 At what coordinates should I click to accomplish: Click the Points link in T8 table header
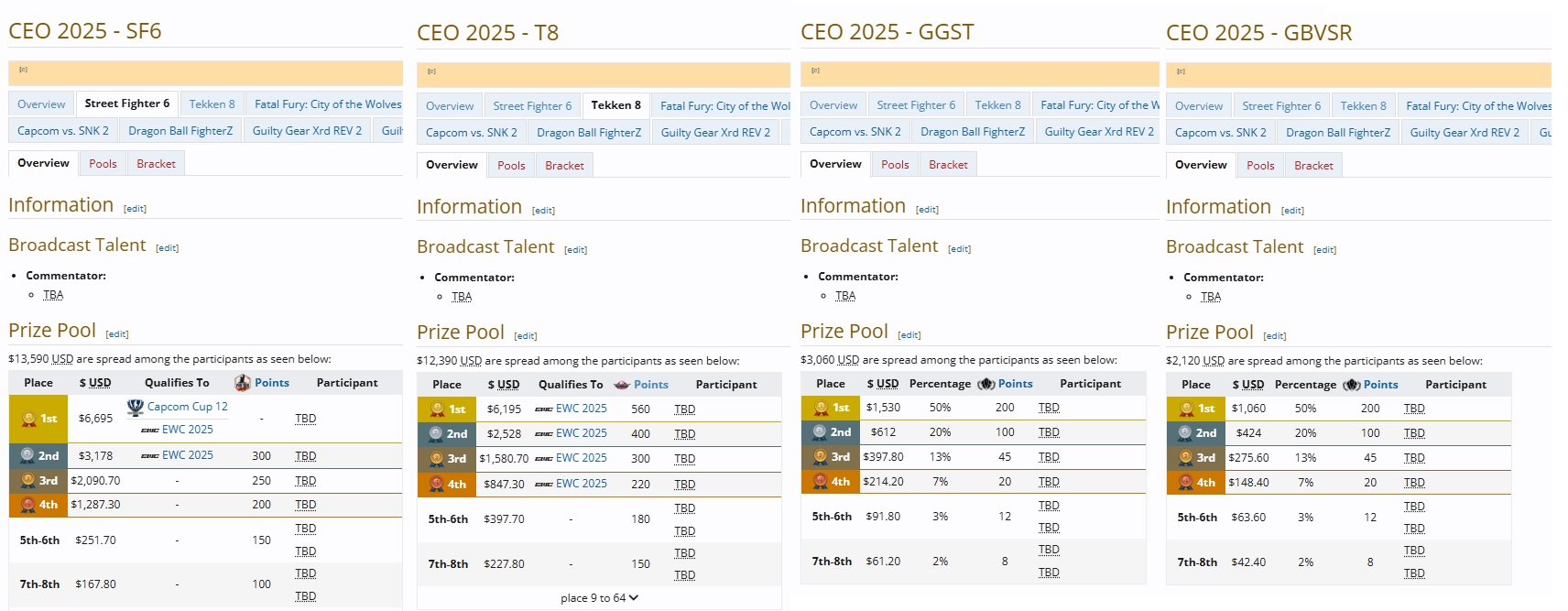[651, 385]
